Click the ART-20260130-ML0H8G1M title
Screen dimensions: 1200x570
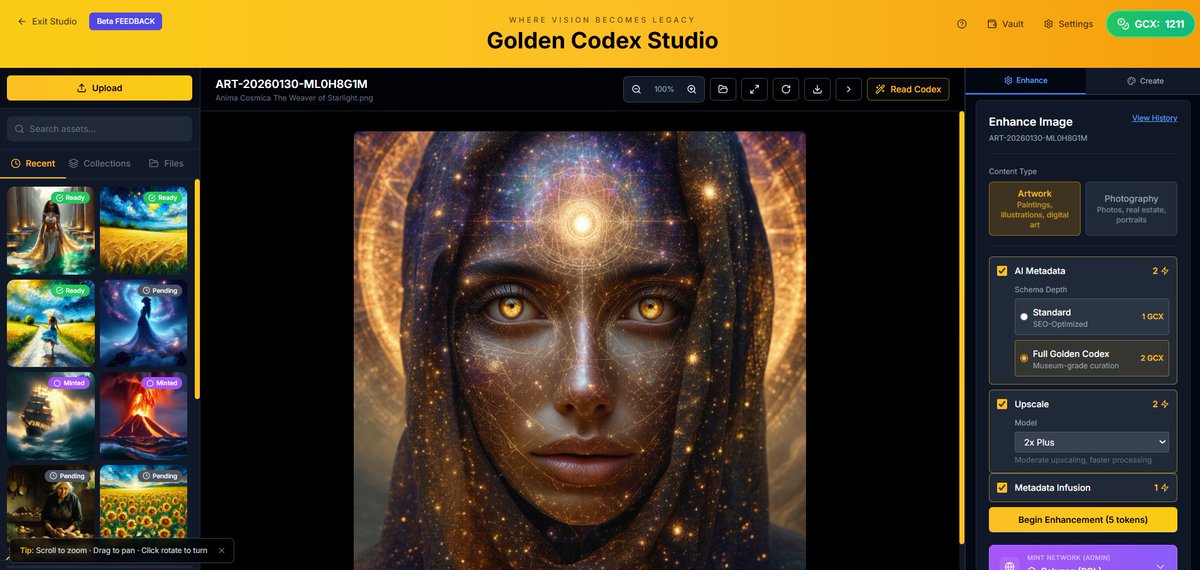tap(291, 84)
